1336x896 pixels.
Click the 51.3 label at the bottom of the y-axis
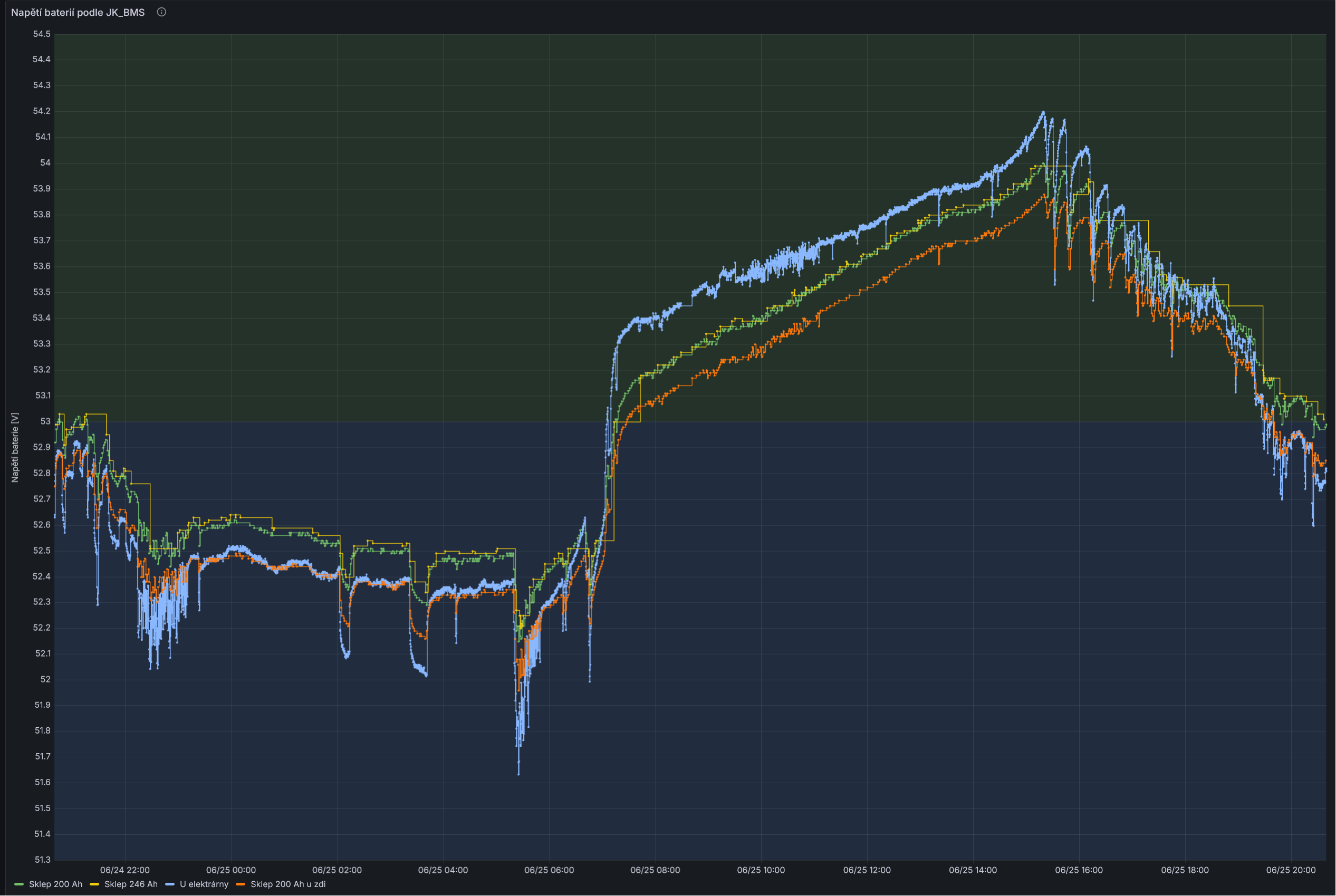[42, 860]
